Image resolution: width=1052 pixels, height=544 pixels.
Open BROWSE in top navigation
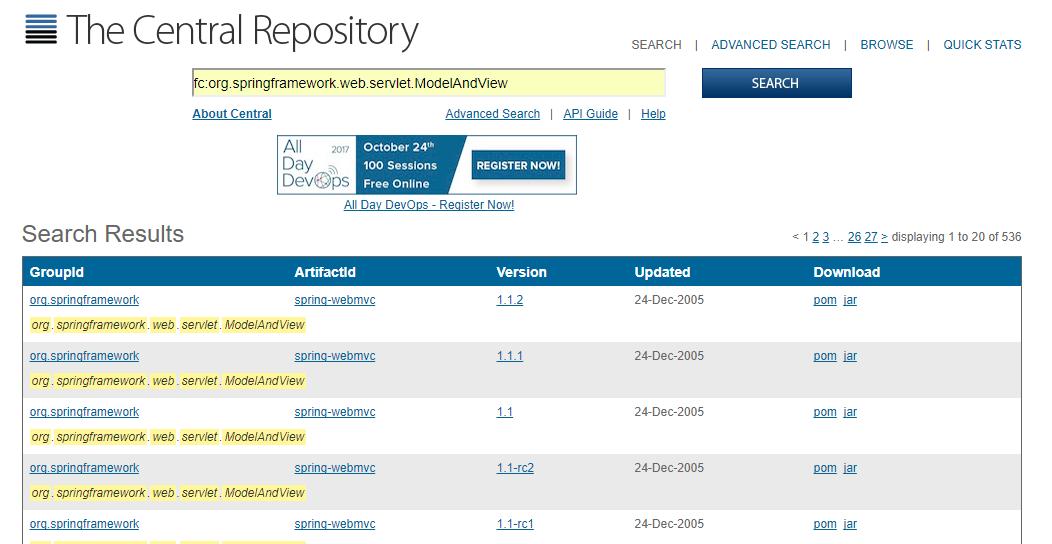click(x=886, y=45)
